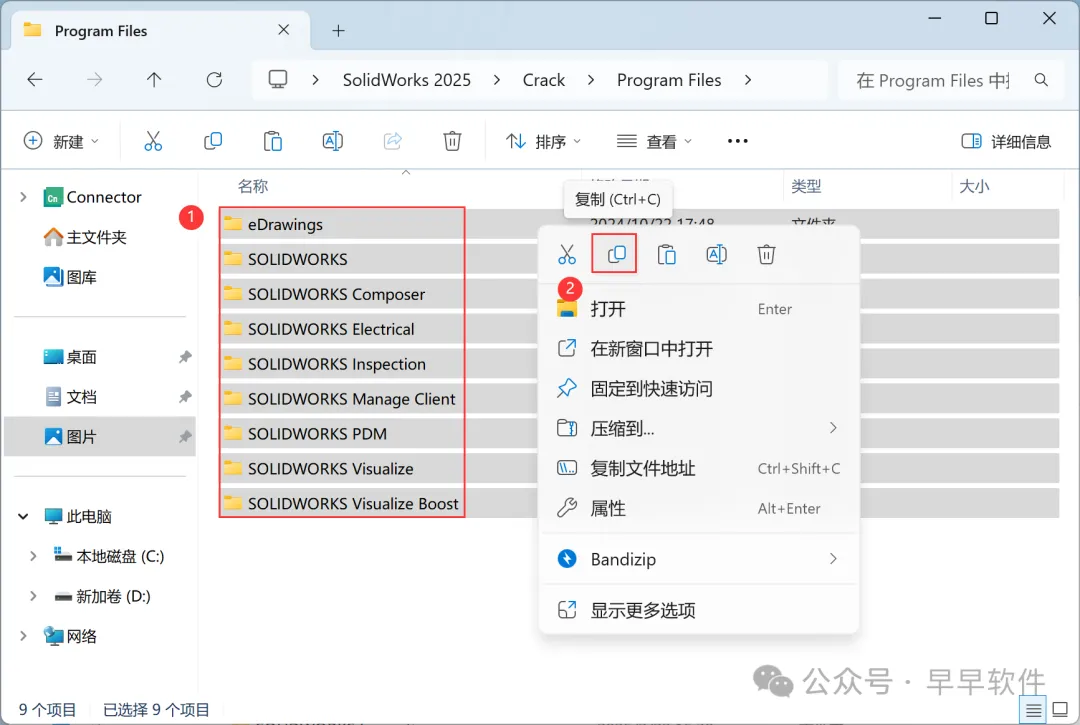Expand the Compress to submenu arrow
Screen dimensions: 1080x725
point(833,428)
